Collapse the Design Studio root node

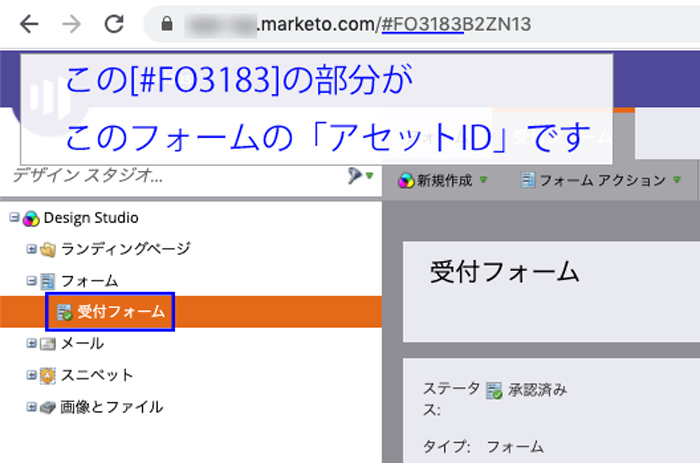(x=14, y=218)
